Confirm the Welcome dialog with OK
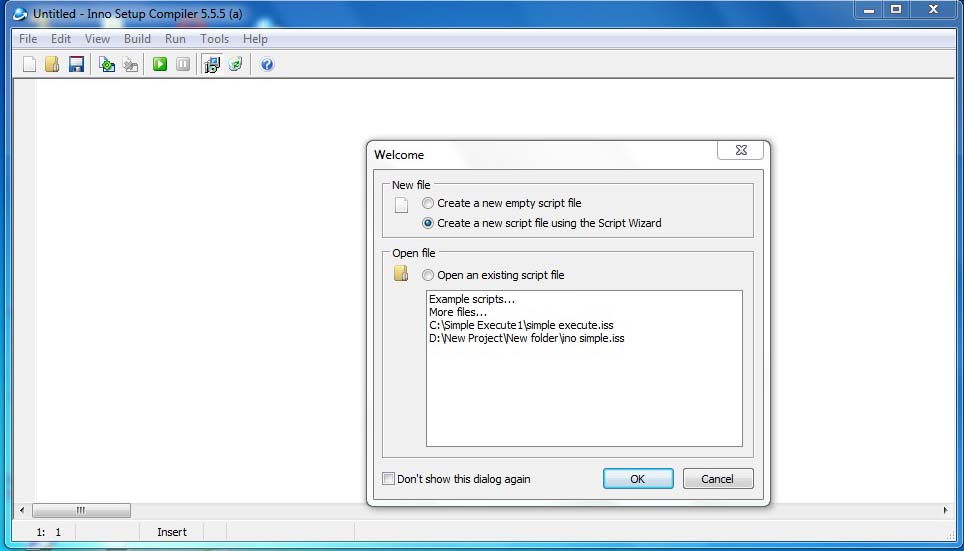Screen dimensions: 964x551 [x=638, y=478]
